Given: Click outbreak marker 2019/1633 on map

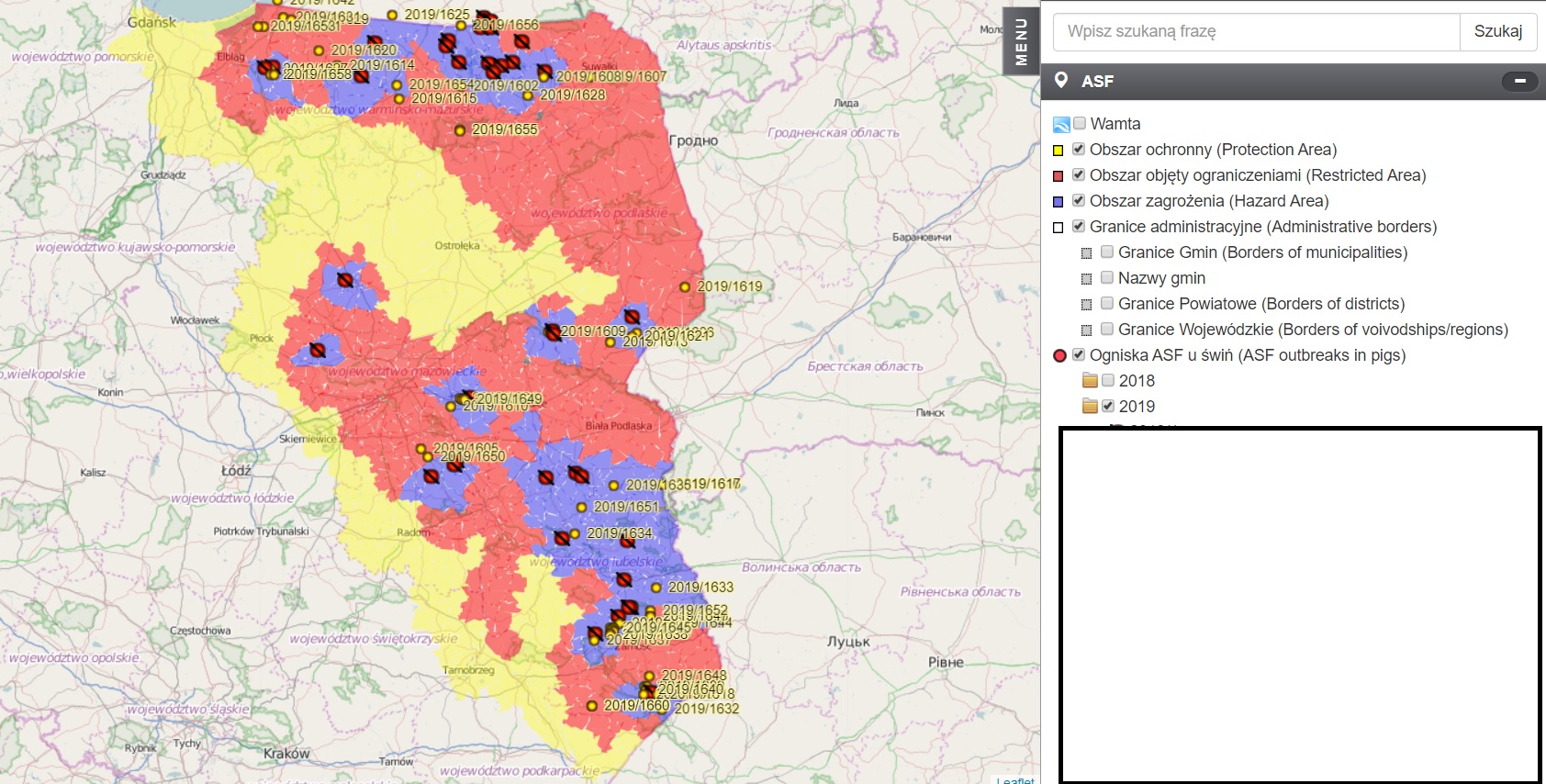Looking at the screenshot, I should (x=655, y=588).
